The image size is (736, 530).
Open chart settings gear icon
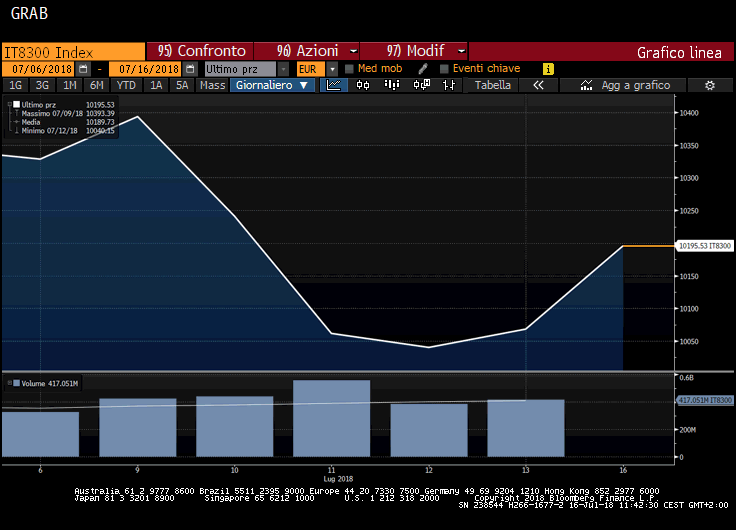[709, 86]
